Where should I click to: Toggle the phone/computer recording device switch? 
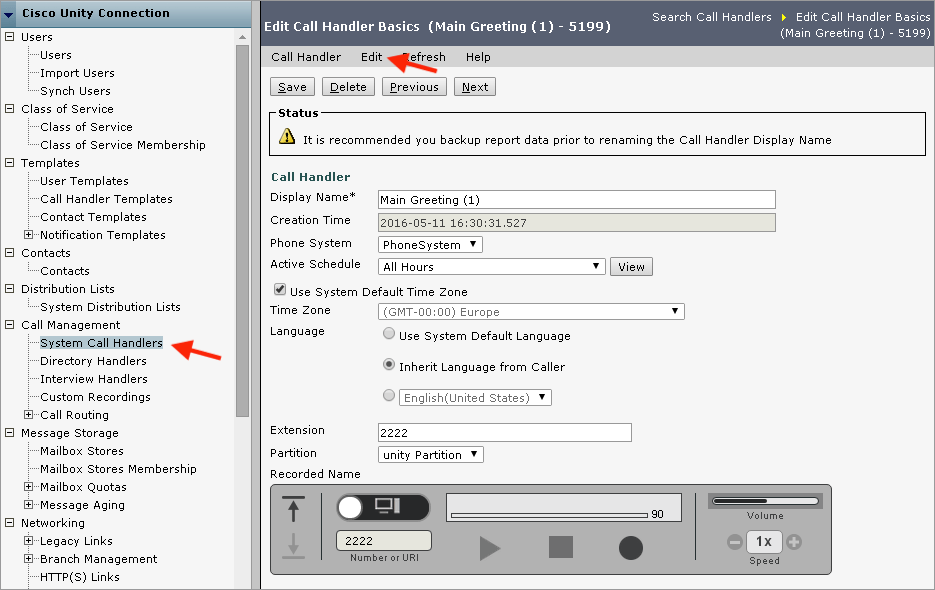pos(383,508)
